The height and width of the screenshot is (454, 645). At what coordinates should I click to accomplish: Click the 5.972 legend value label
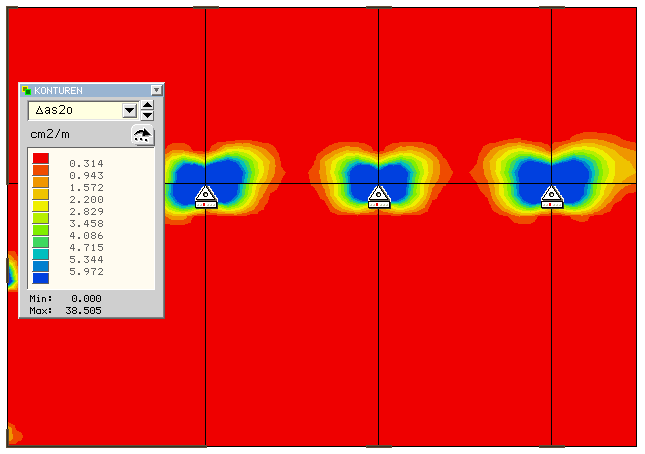pos(86,272)
